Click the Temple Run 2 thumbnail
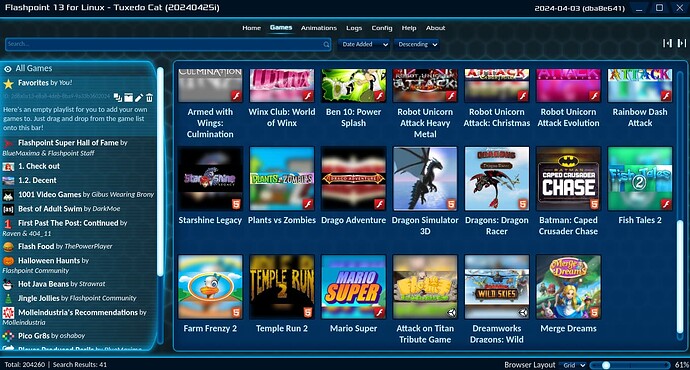690x370 pixels. click(282, 287)
